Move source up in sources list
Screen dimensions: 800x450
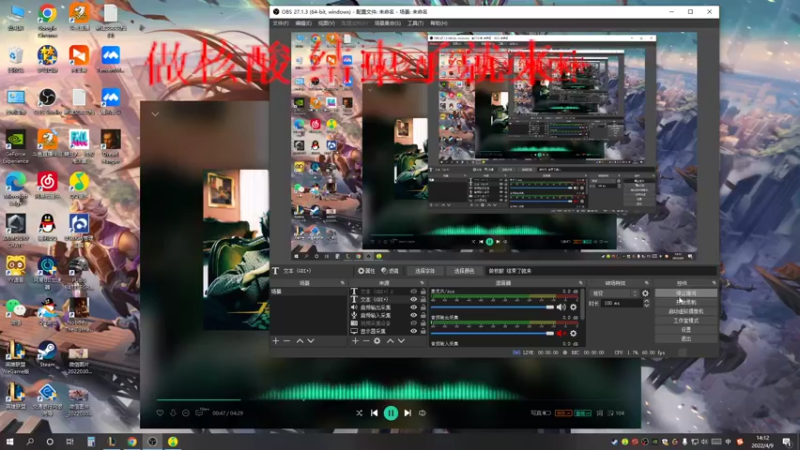pyautogui.click(x=390, y=340)
